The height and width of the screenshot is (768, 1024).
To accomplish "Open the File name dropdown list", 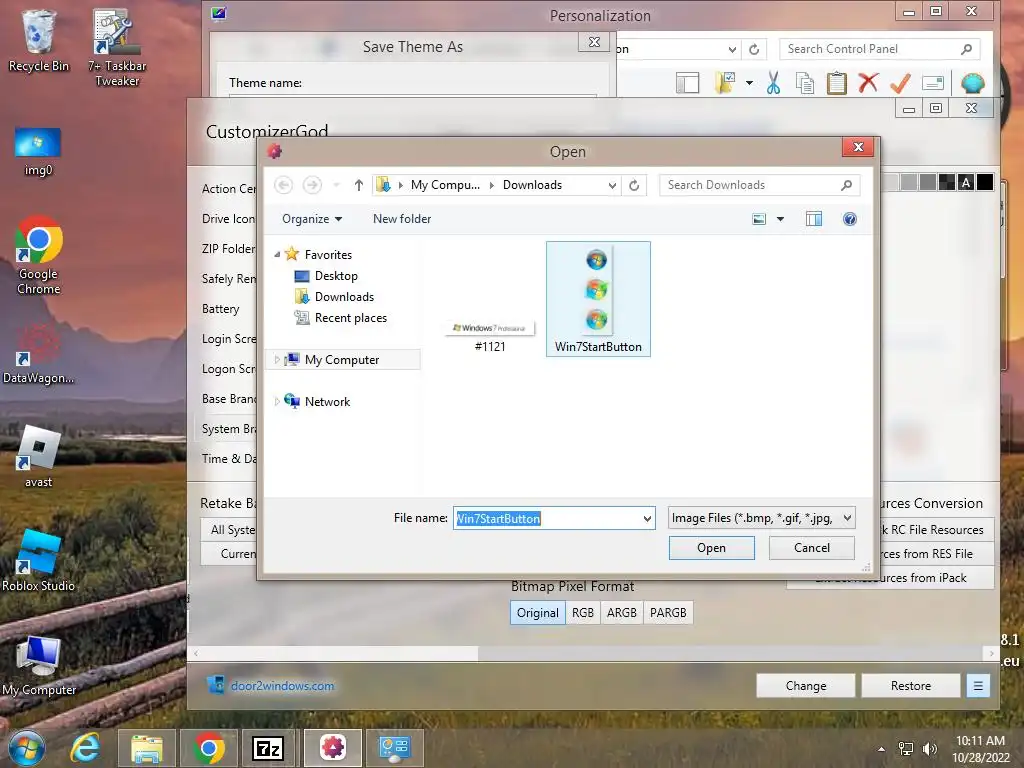I will pos(647,519).
